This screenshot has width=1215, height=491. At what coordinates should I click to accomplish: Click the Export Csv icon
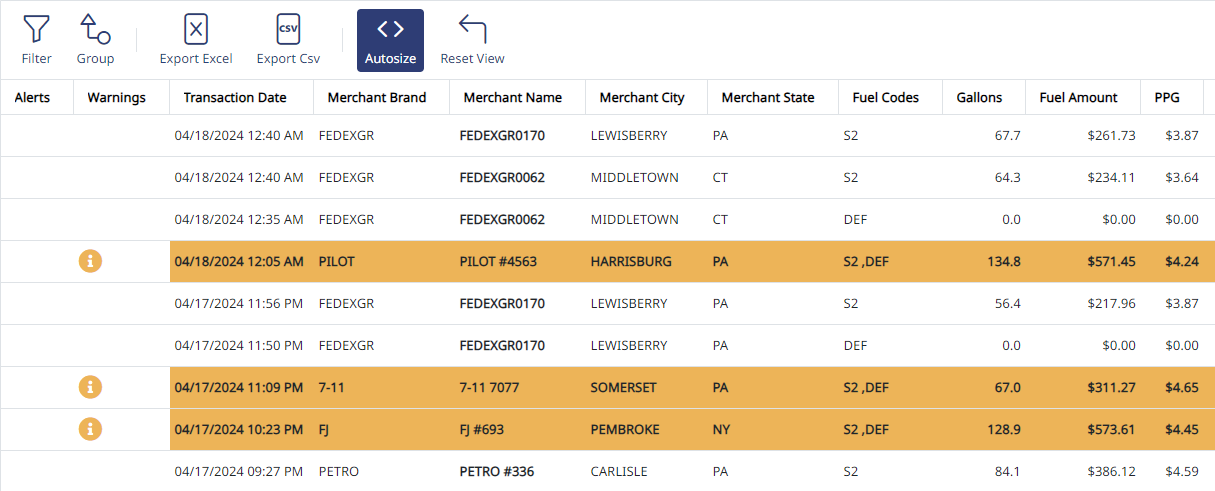(x=288, y=29)
